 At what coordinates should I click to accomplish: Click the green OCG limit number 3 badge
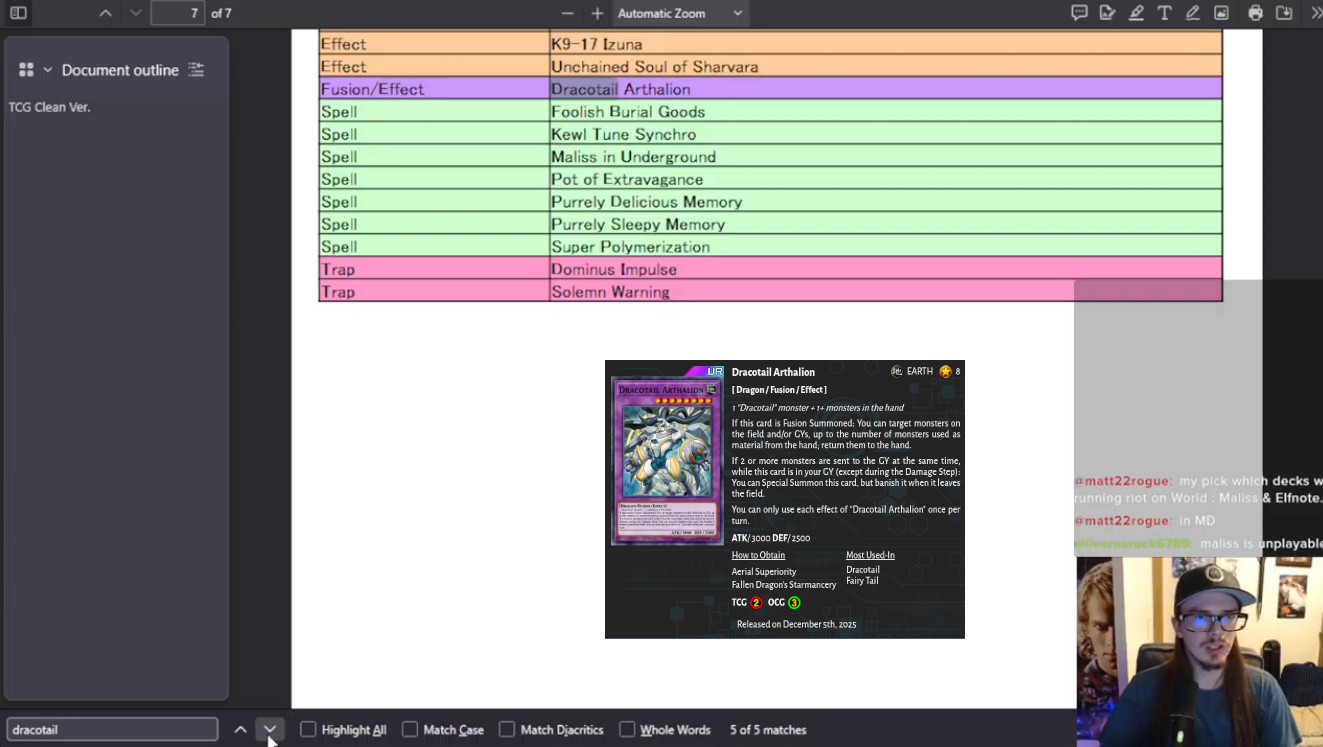[x=794, y=603]
